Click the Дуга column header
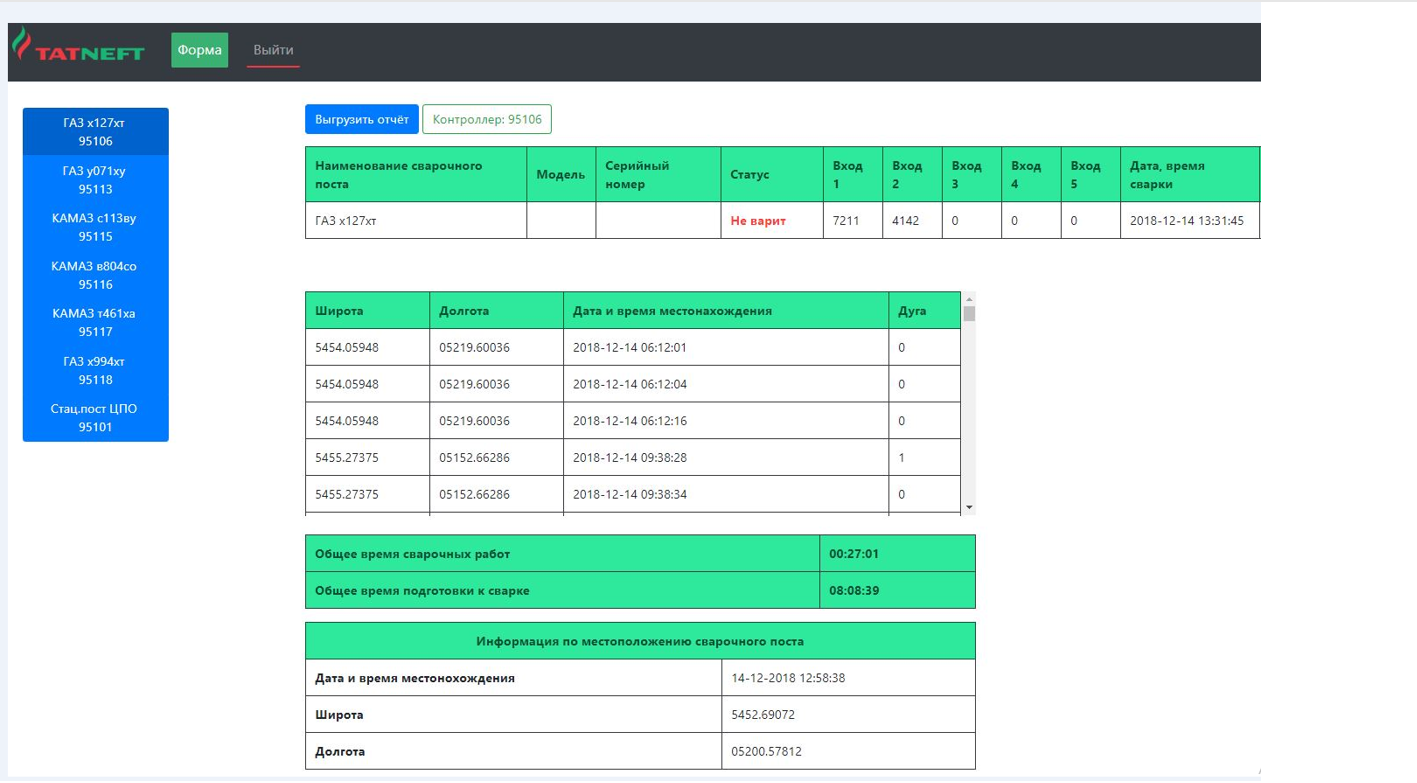The image size is (1417, 783). tap(925, 311)
